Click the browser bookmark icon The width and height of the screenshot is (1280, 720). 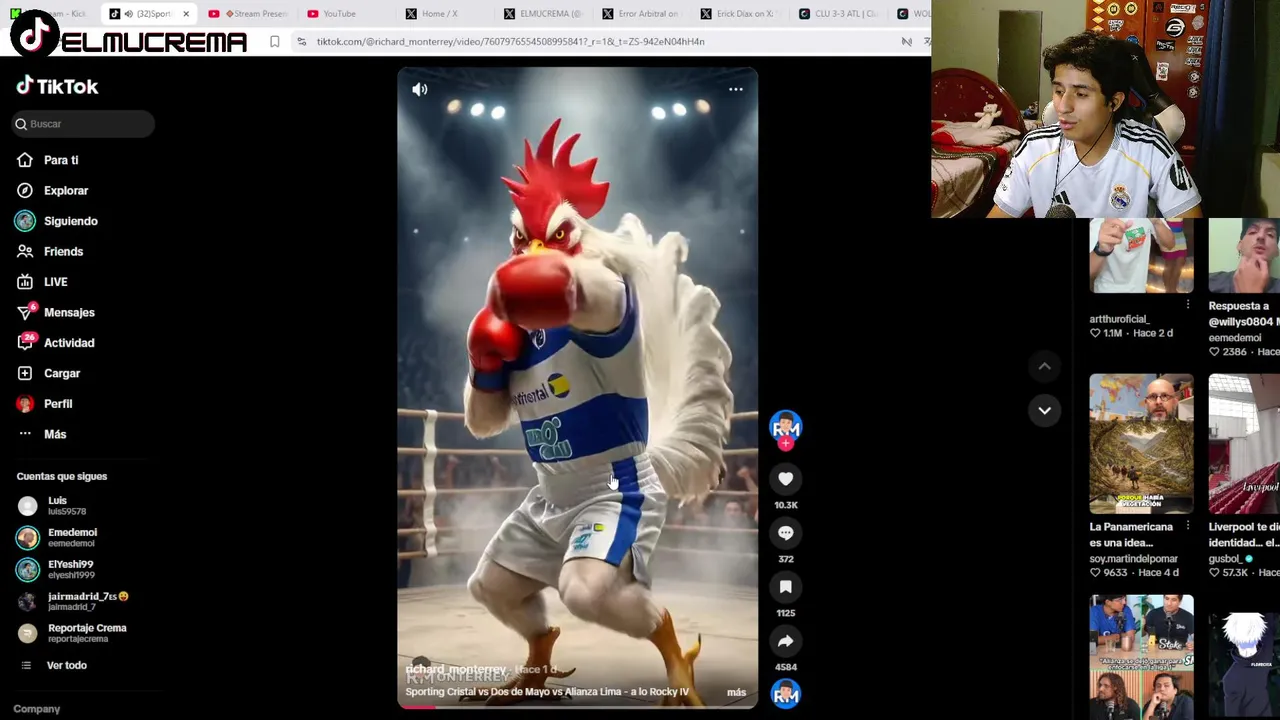(x=274, y=42)
